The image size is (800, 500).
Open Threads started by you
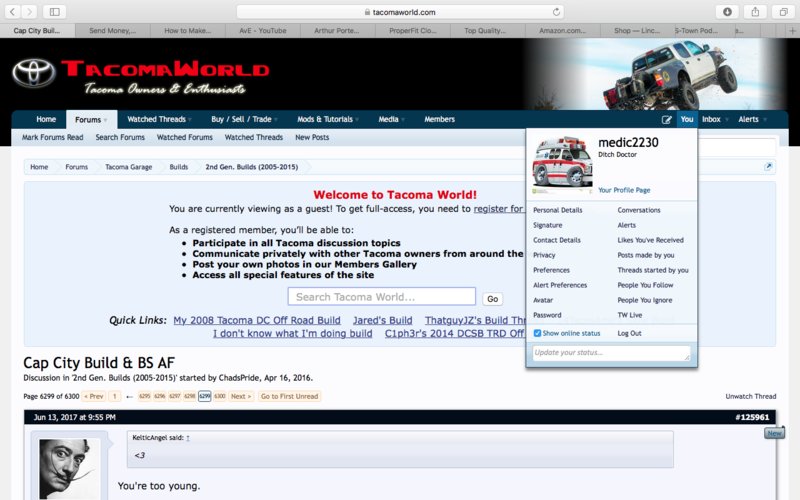[x=653, y=270]
